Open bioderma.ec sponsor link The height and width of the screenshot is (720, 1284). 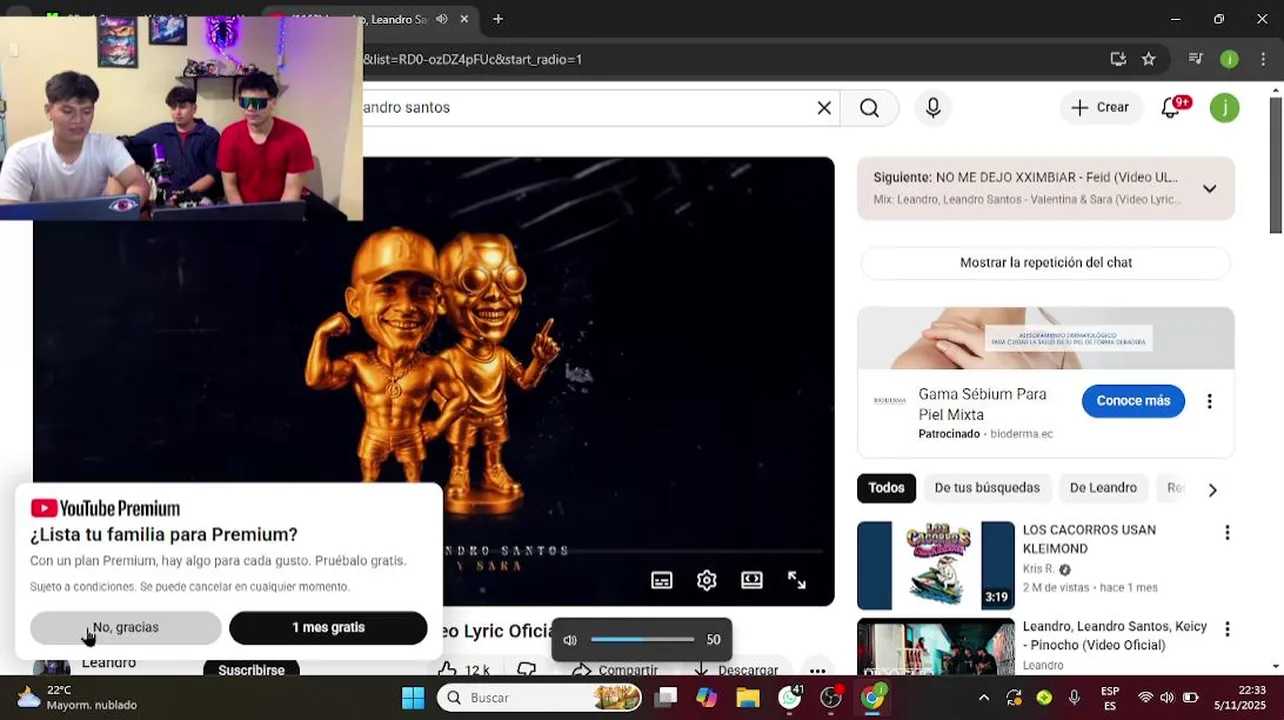[1022, 434]
